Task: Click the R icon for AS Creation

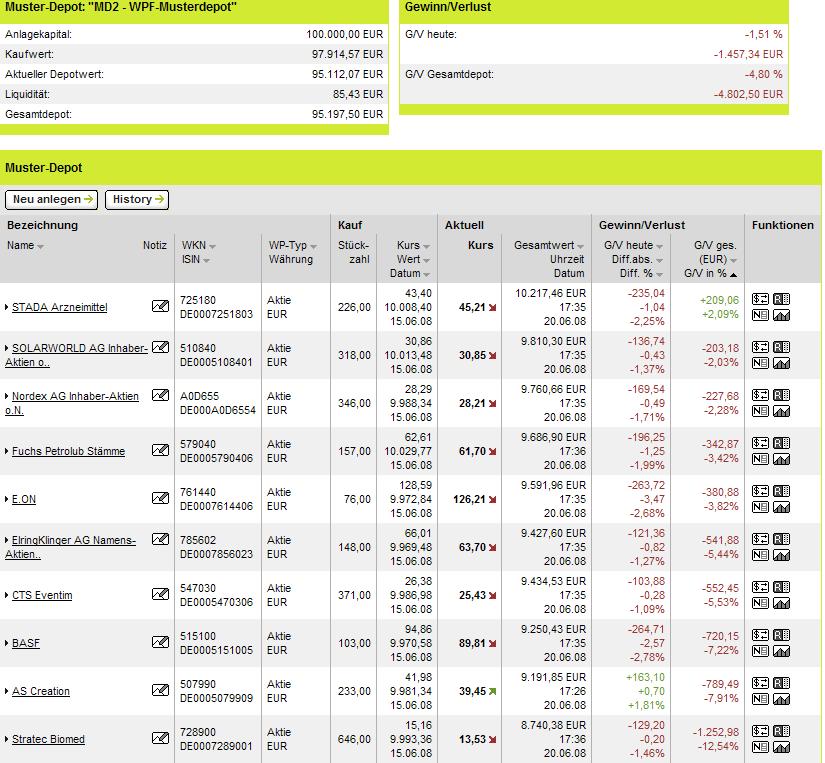Action: (x=781, y=682)
